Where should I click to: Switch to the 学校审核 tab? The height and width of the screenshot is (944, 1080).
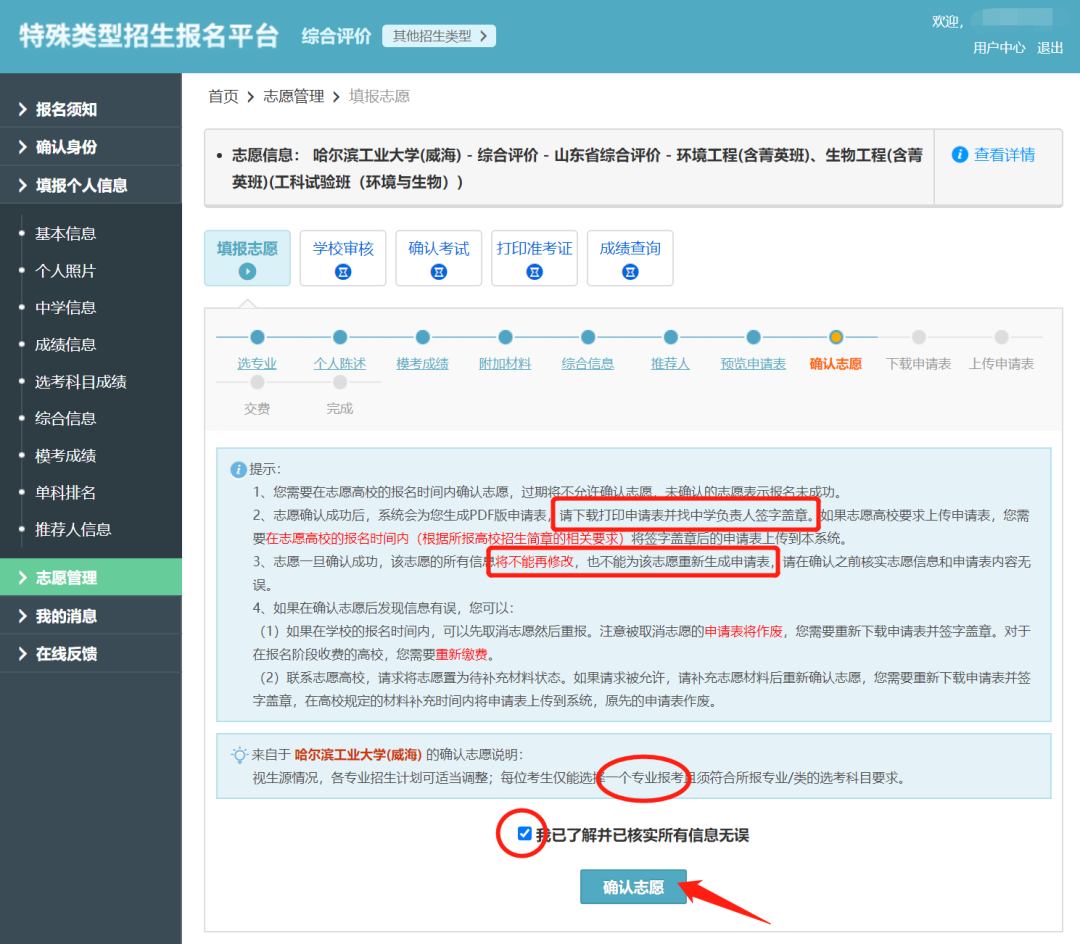(x=343, y=258)
